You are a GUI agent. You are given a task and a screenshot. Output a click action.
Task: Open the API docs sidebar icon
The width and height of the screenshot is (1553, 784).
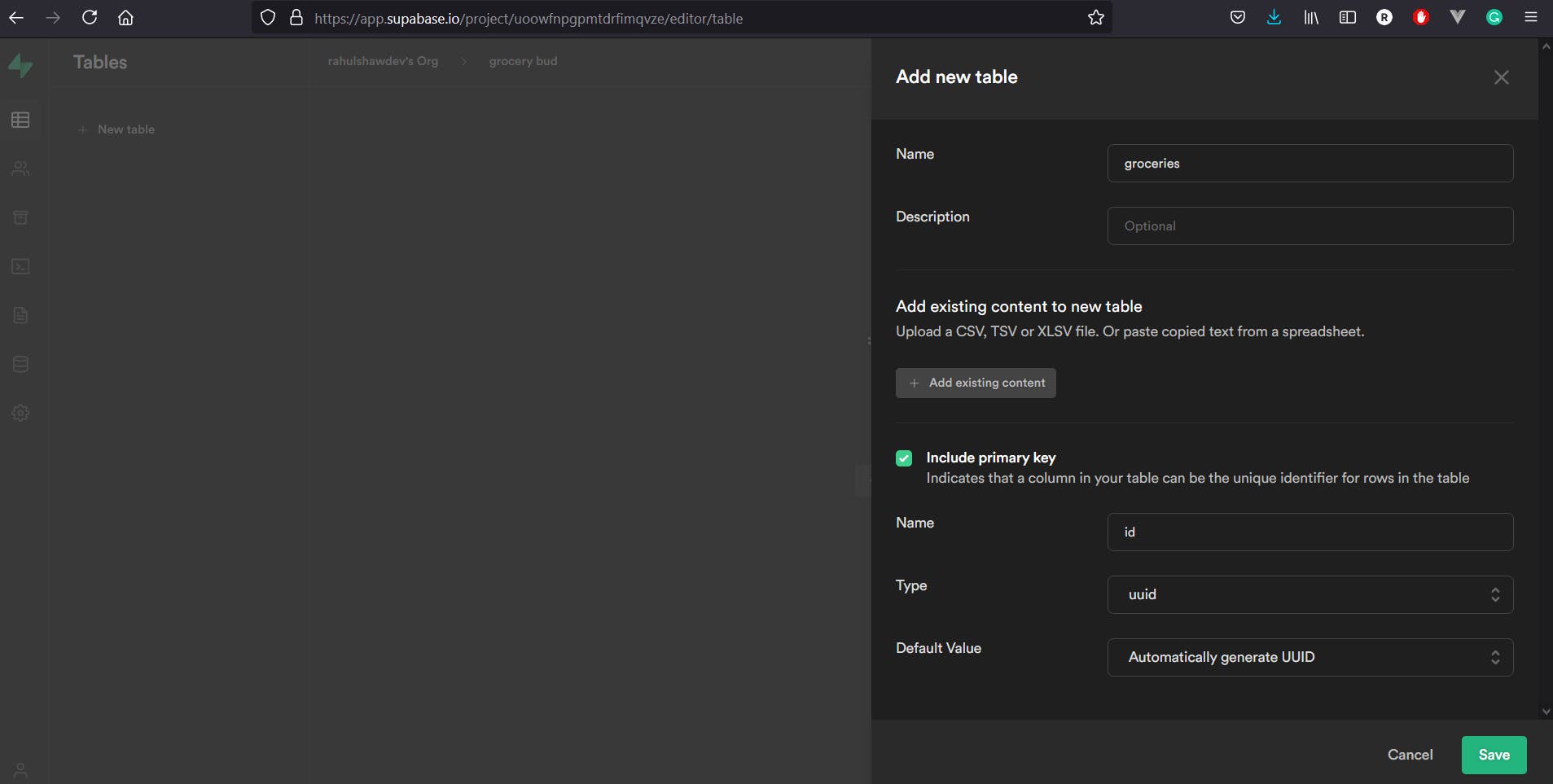[x=20, y=315]
